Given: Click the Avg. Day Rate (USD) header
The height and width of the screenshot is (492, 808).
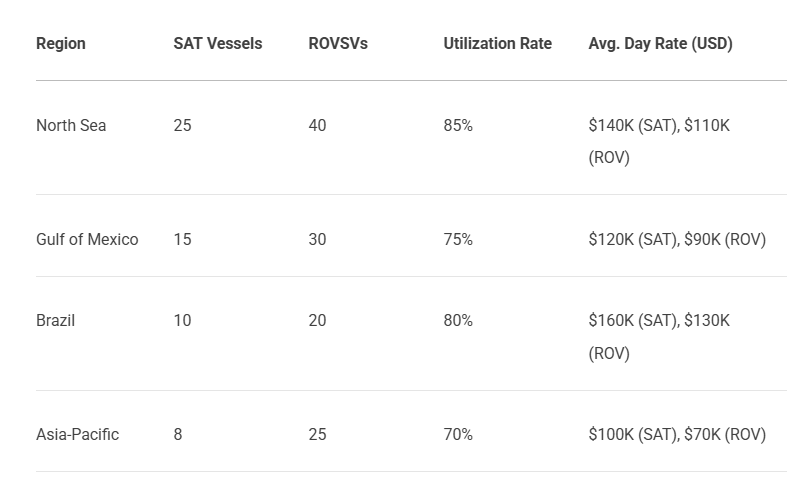Looking at the screenshot, I should (x=660, y=44).
